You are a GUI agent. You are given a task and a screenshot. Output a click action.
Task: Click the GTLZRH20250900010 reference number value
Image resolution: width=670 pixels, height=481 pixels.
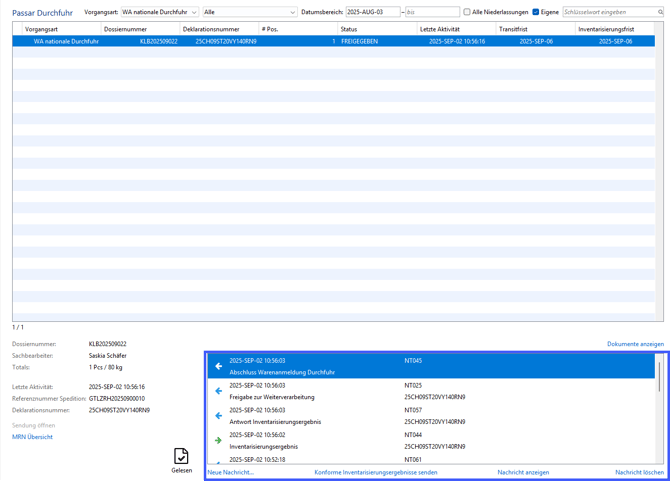117,399
